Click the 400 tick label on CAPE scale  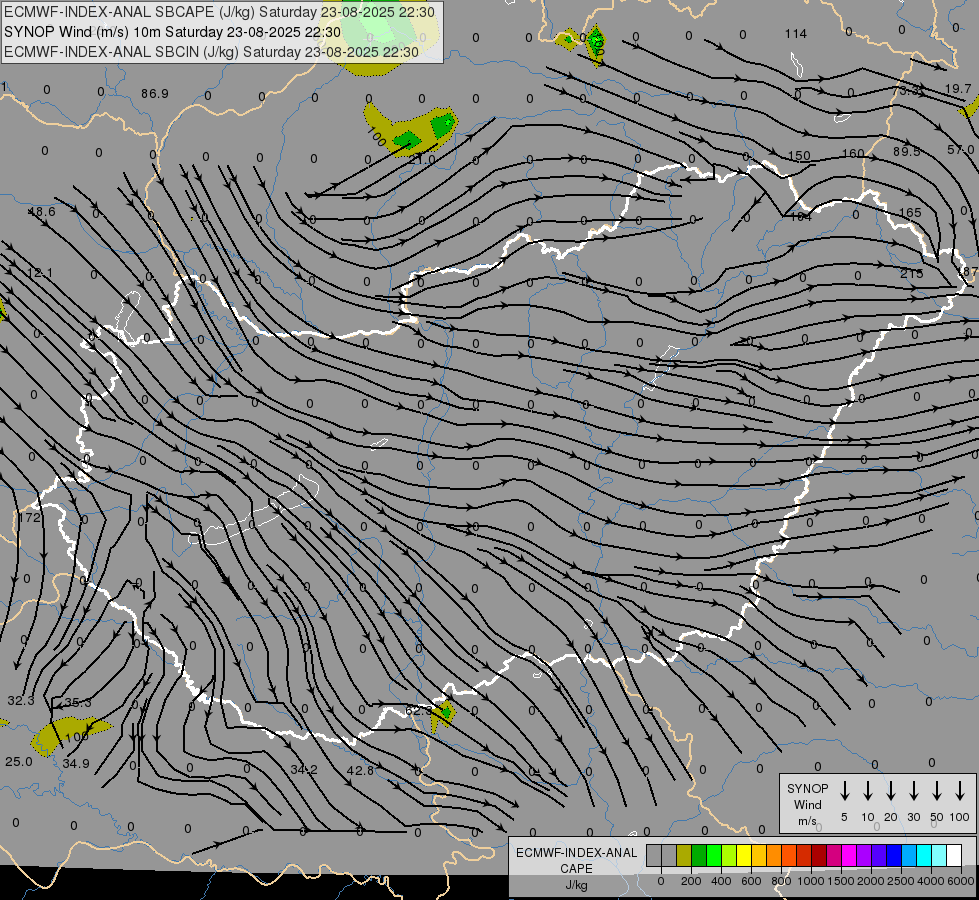click(x=721, y=881)
